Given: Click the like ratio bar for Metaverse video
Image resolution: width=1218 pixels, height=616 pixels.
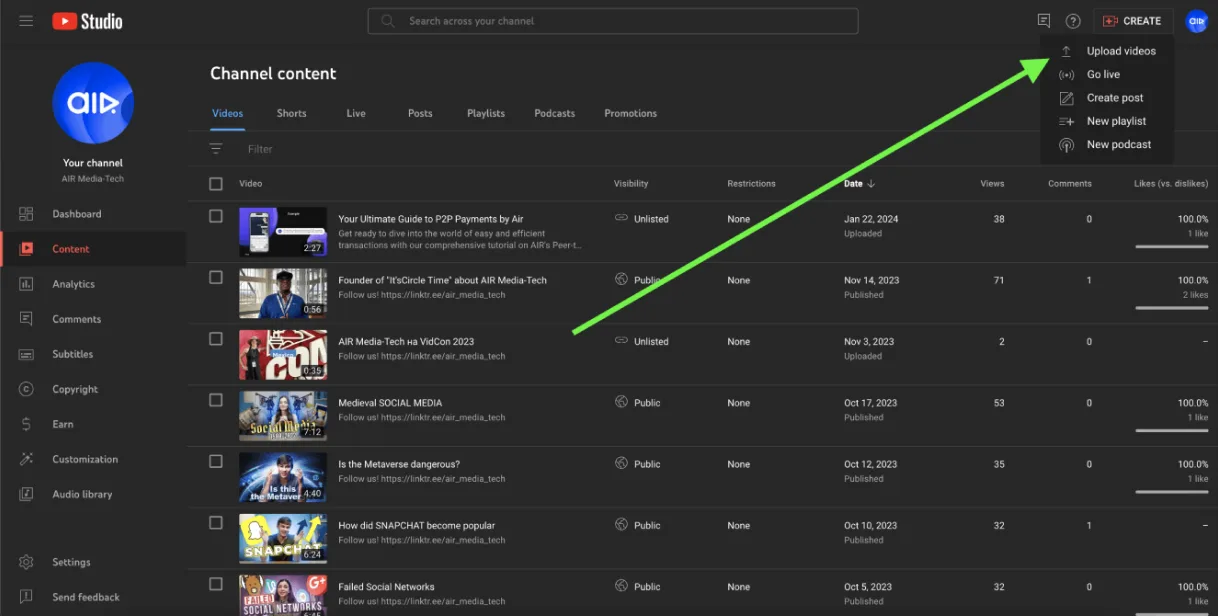Looking at the screenshot, I should 1172,491.
